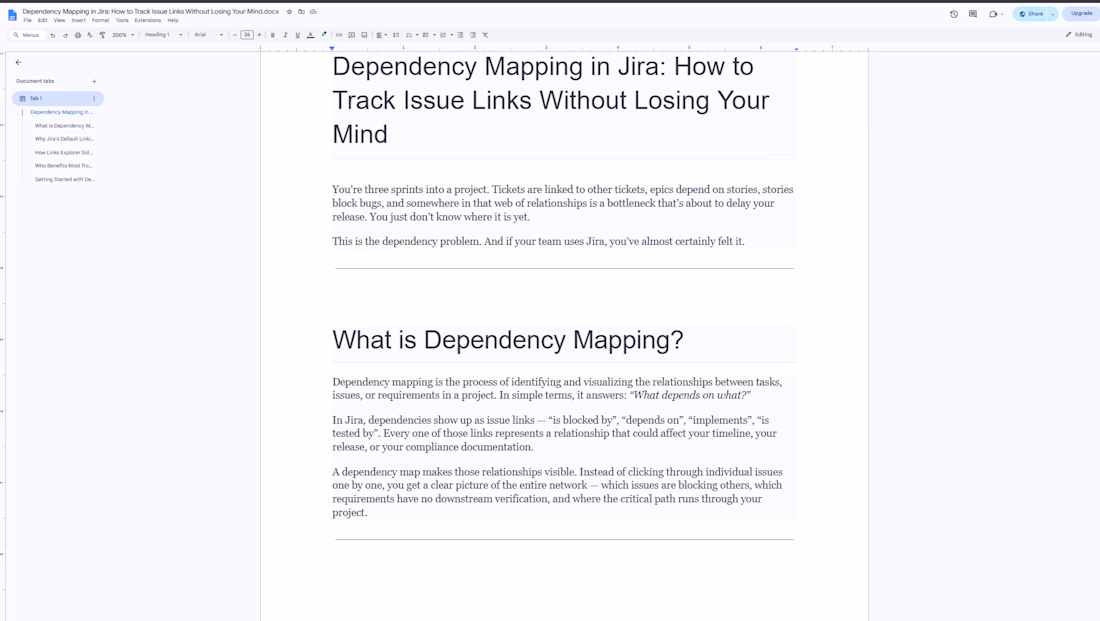The height and width of the screenshot is (621, 1100).
Task: Print the document
Action: click(78, 35)
